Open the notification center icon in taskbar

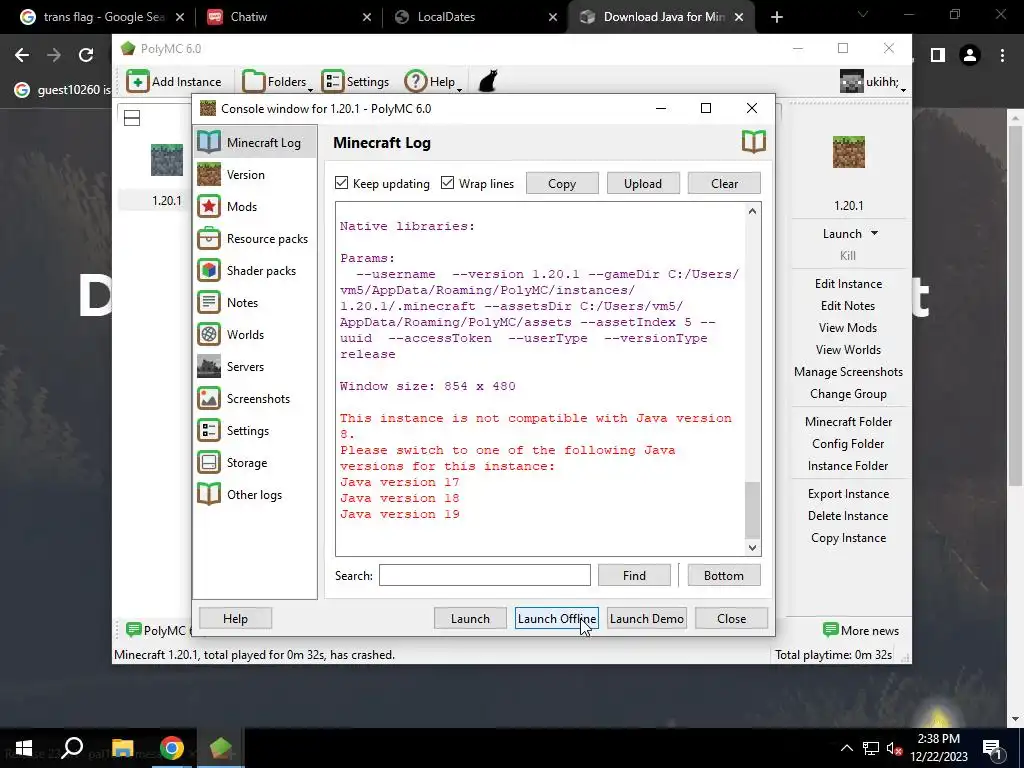pos(992,749)
